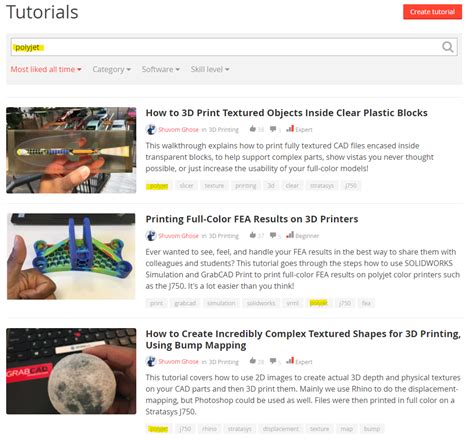Expand the Category filter dropdown
Image resolution: width=474 pixels, height=440 pixels.
point(111,69)
